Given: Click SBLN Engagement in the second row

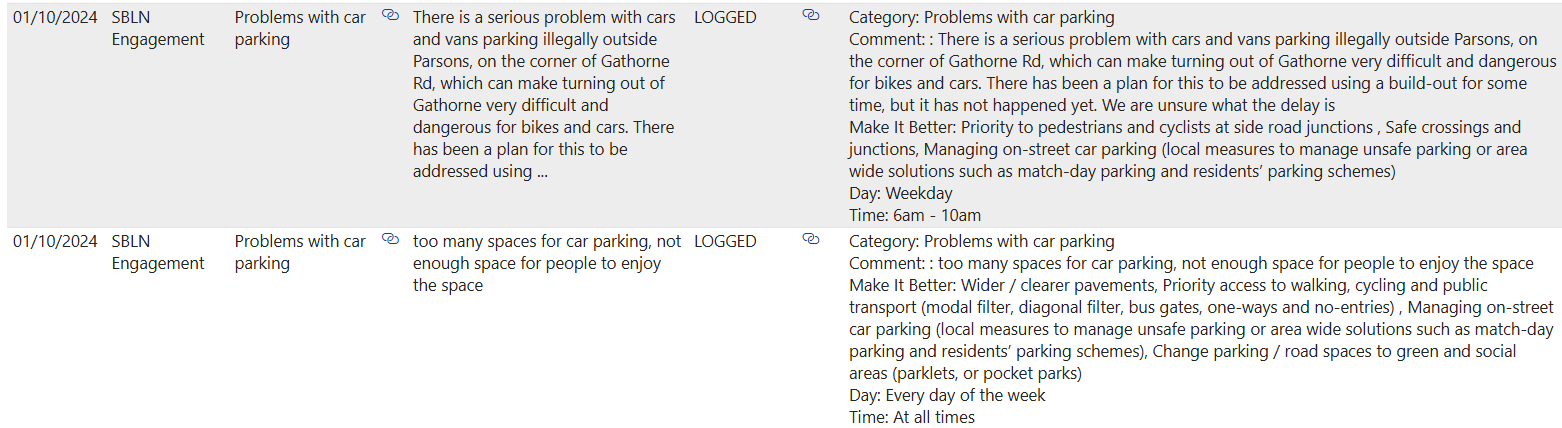Looking at the screenshot, I should (157, 253).
